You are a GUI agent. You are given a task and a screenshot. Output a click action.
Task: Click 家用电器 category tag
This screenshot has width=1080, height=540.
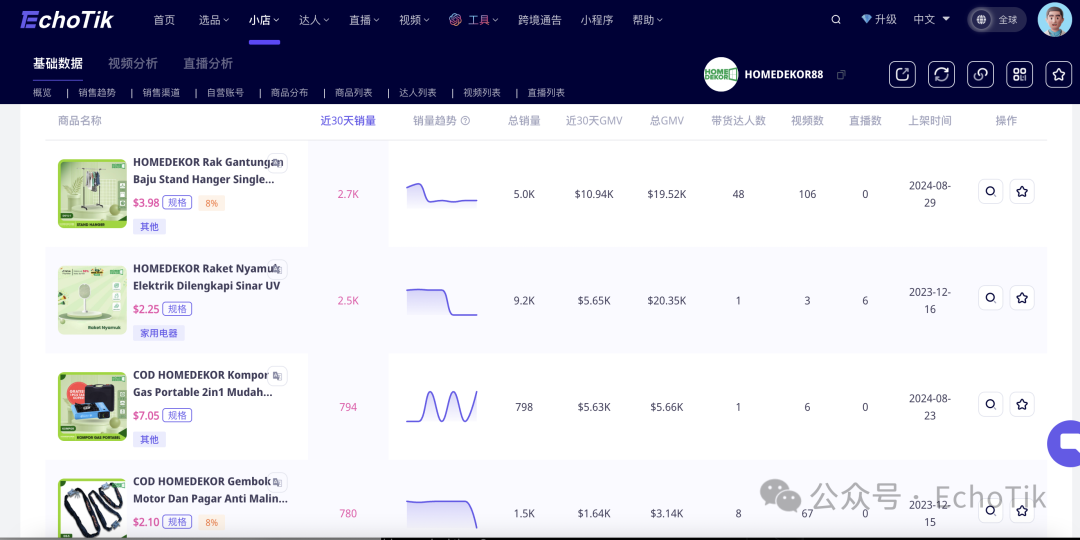pos(159,333)
